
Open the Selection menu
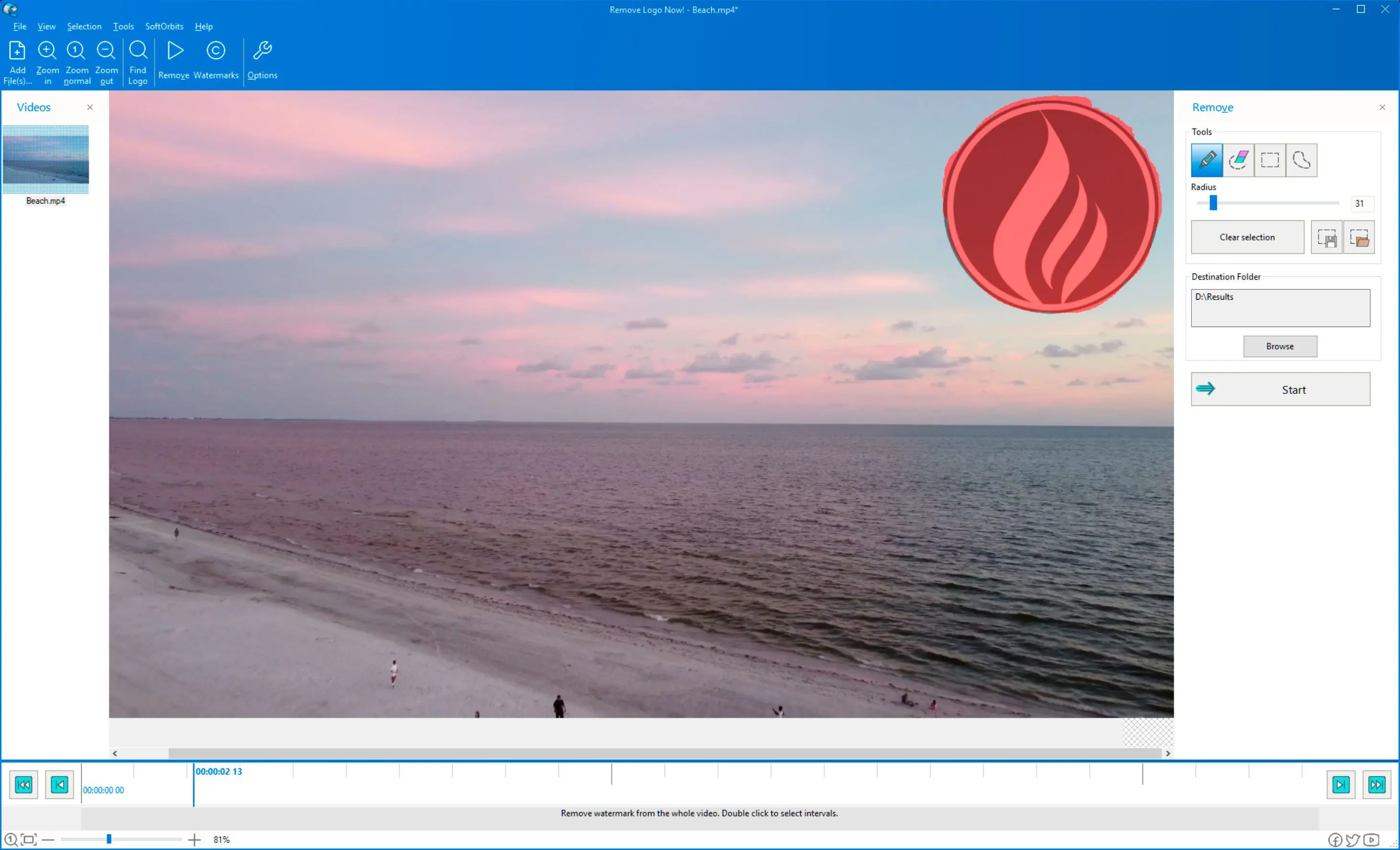(x=84, y=26)
